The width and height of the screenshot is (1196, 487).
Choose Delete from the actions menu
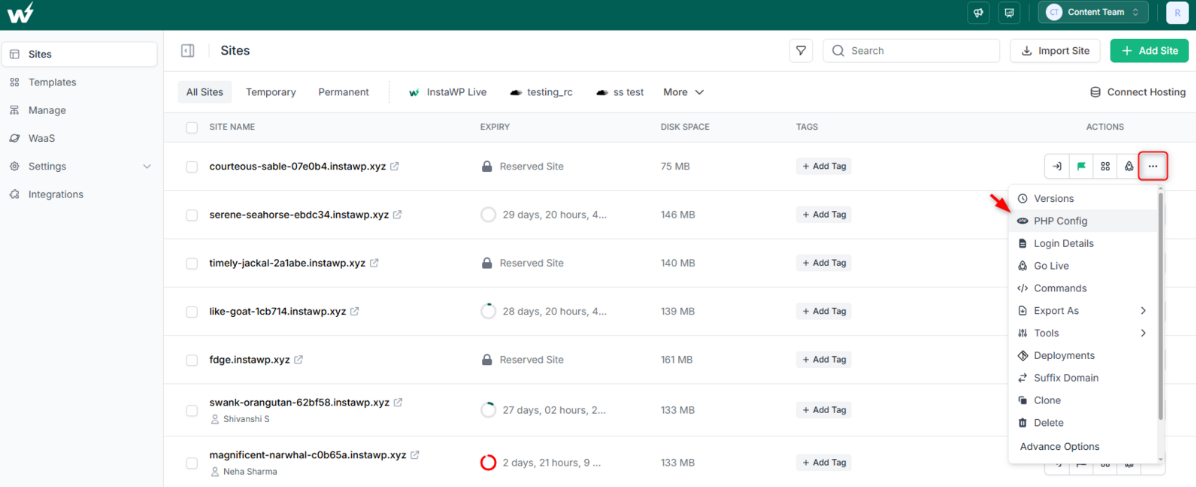(1082, 423)
